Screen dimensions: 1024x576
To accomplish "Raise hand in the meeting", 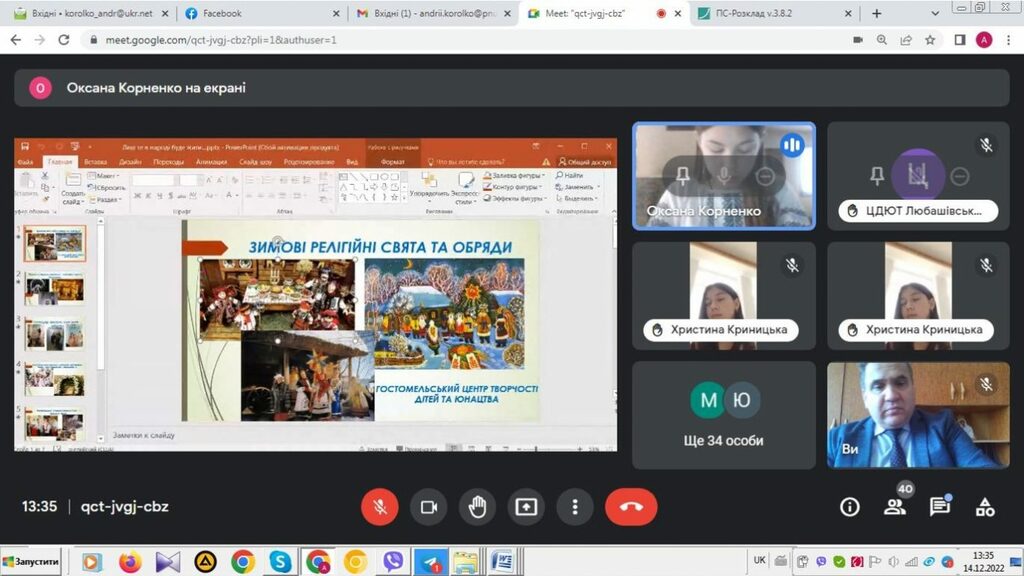I will [477, 507].
